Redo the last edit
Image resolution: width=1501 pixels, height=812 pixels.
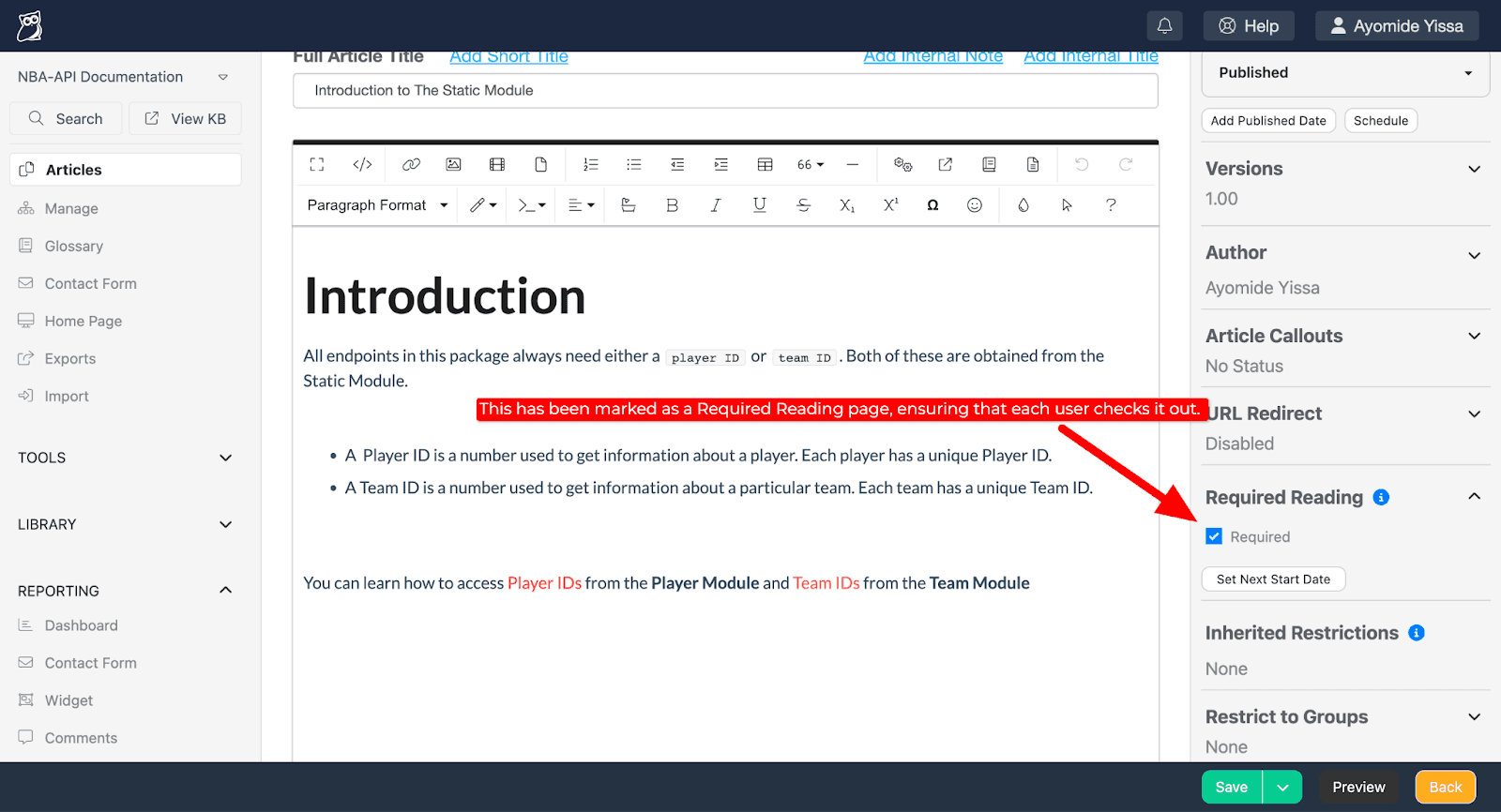(1126, 164)
